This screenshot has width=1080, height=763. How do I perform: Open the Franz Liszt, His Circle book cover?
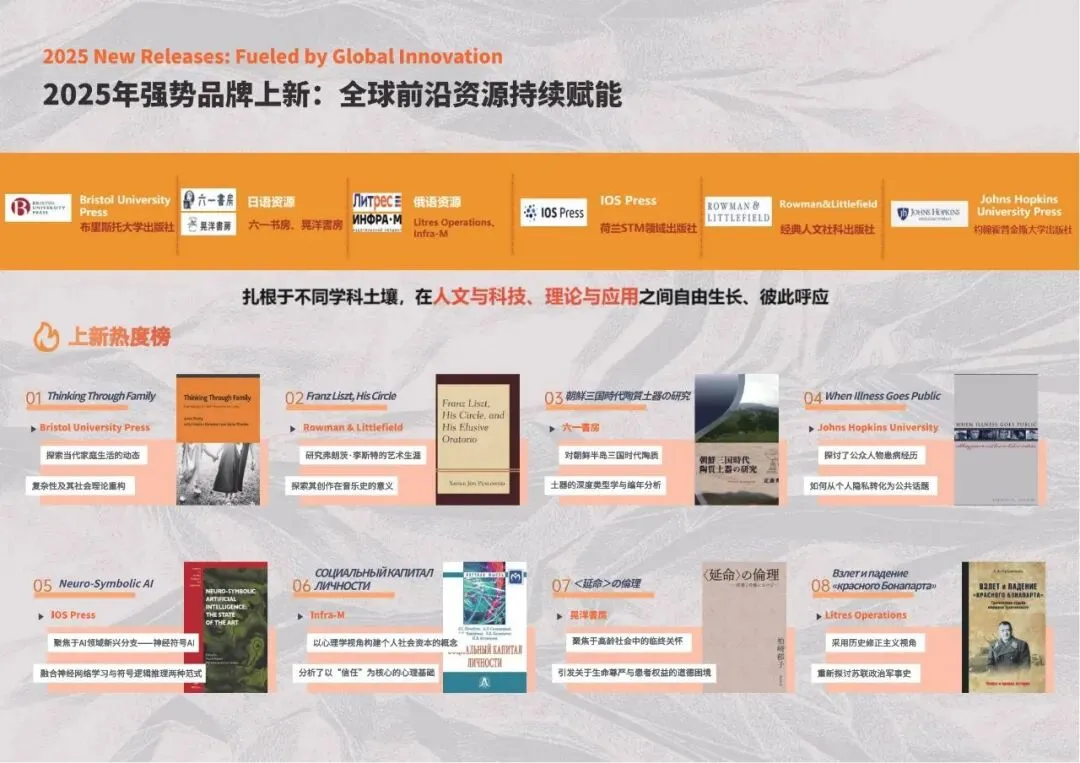(477, 439)
